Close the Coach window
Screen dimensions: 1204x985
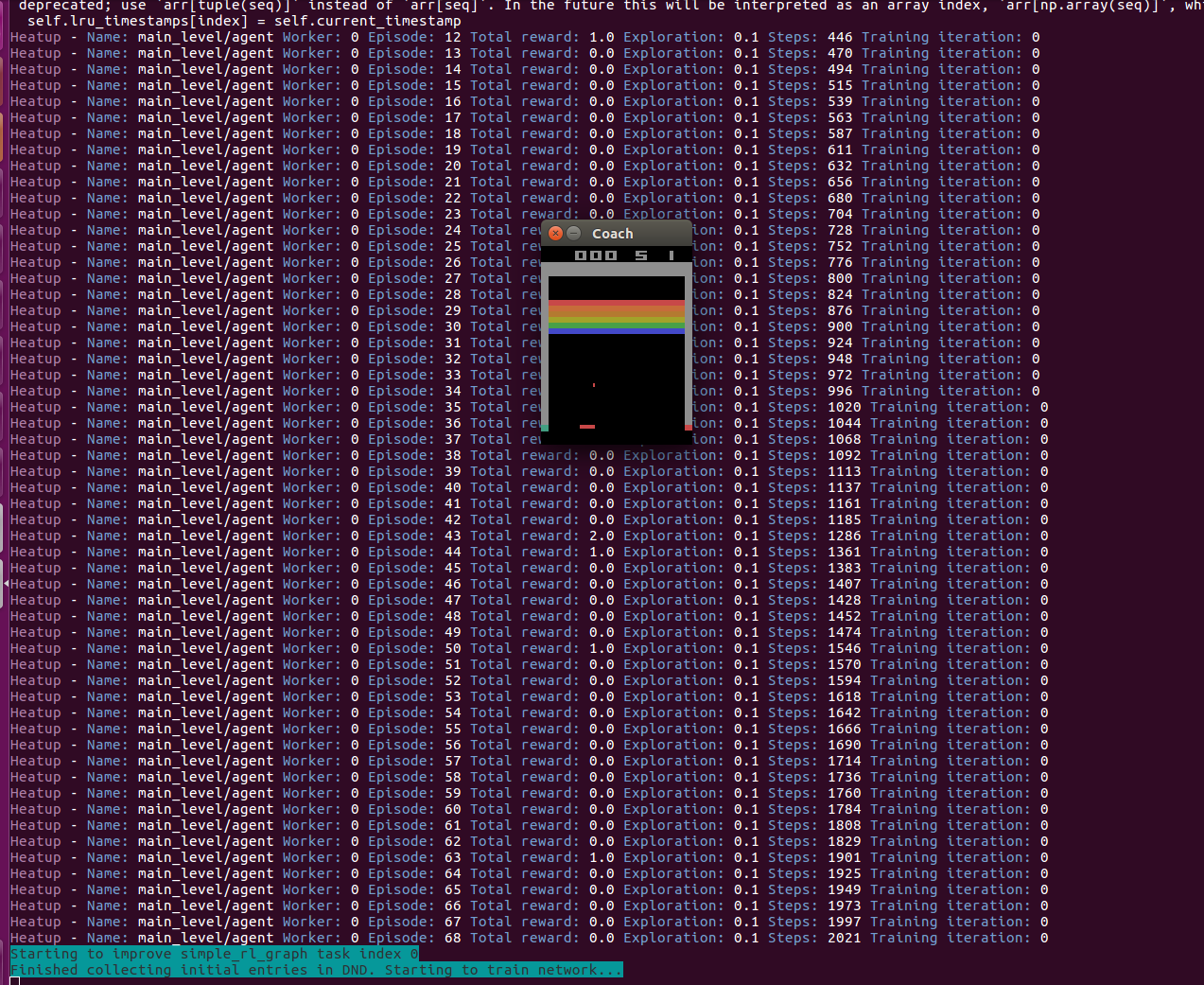pyautogui.click(x=556, y=233)
